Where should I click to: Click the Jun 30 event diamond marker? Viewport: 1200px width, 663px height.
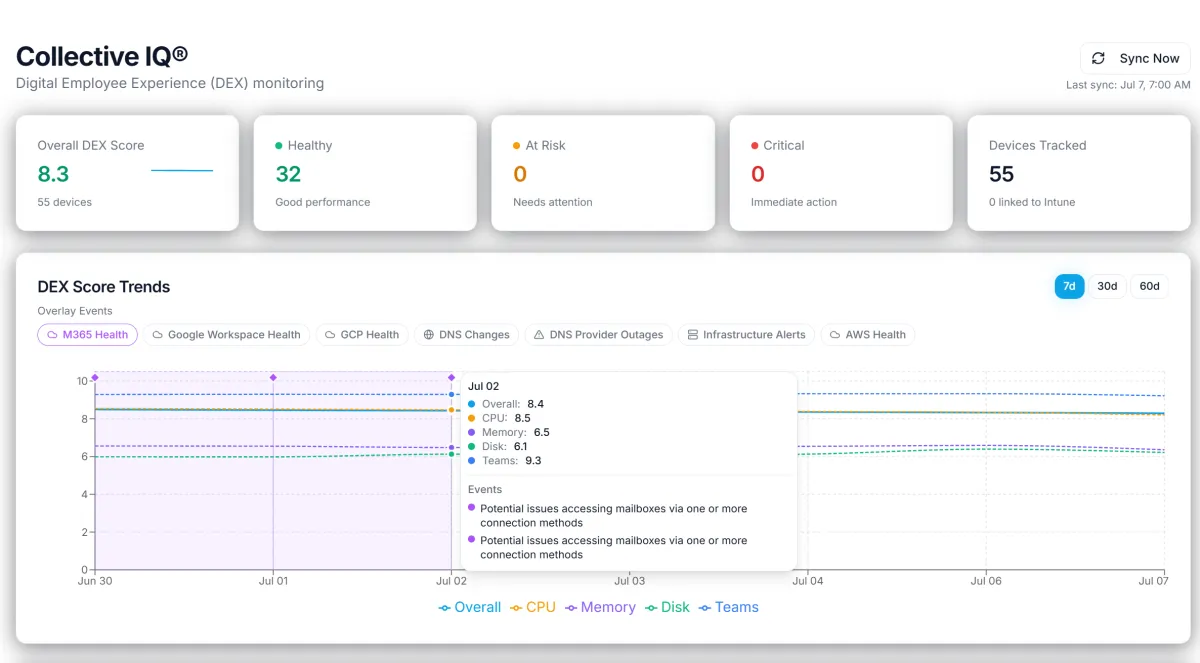point(95,377)
